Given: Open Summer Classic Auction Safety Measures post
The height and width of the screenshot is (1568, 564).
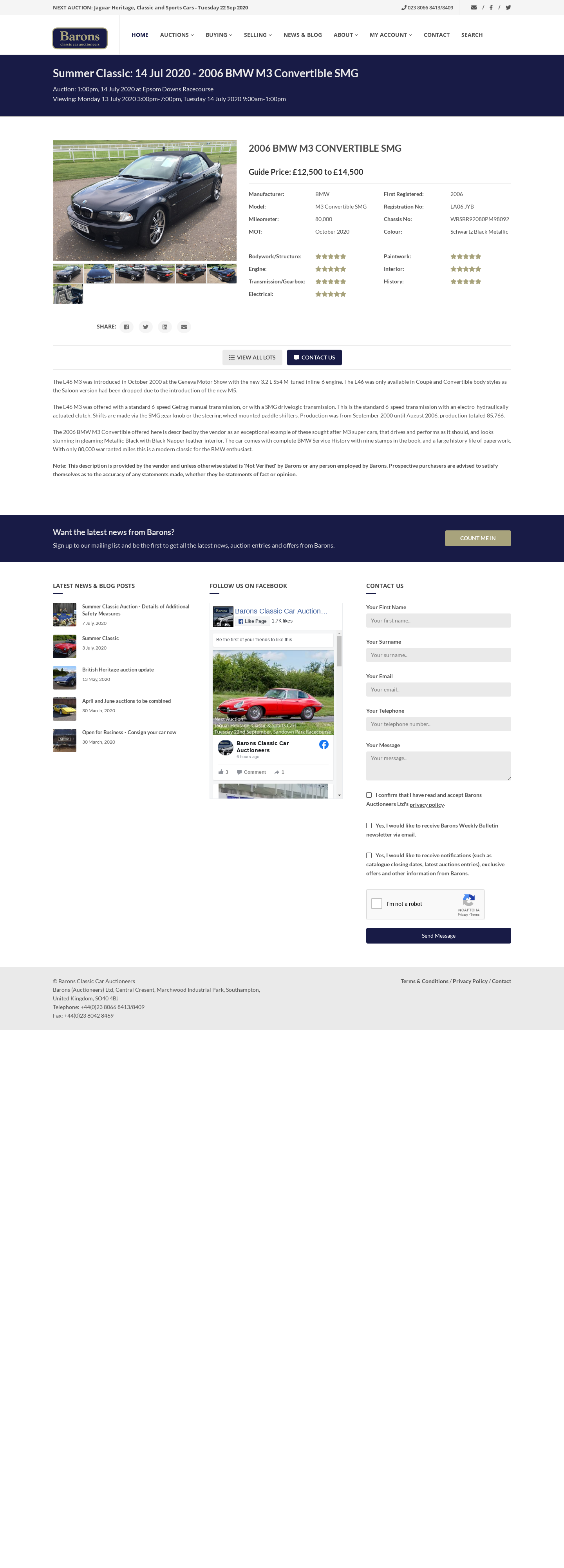Looking at the screenshot, I should tap(136, 610).
